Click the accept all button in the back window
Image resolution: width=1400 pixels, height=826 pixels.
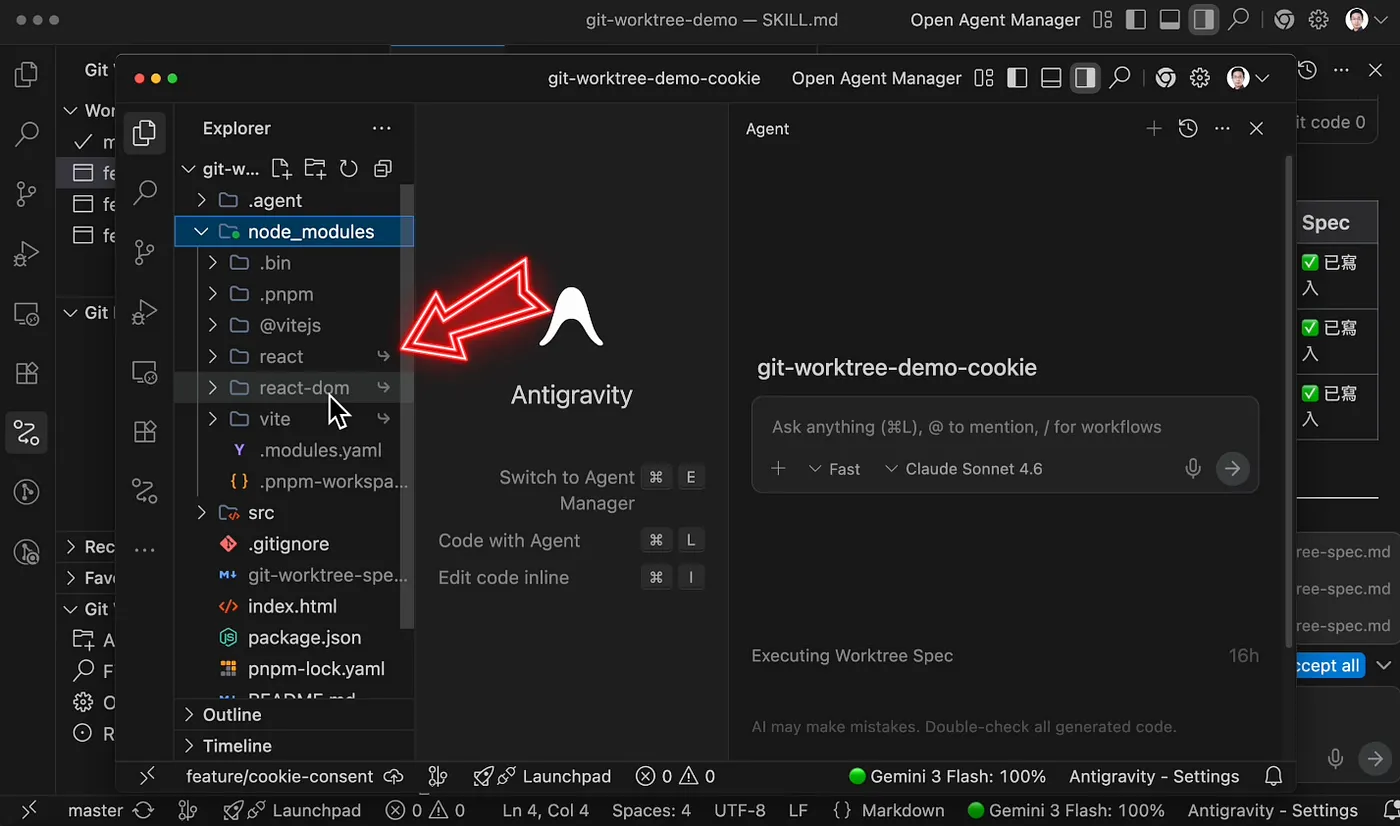[1329, 666]
